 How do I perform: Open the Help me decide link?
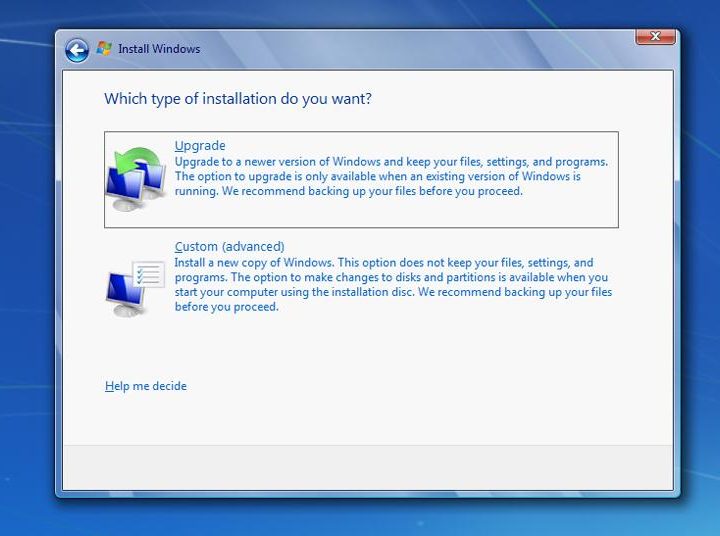pyautogui.click(x=146, y=386)
